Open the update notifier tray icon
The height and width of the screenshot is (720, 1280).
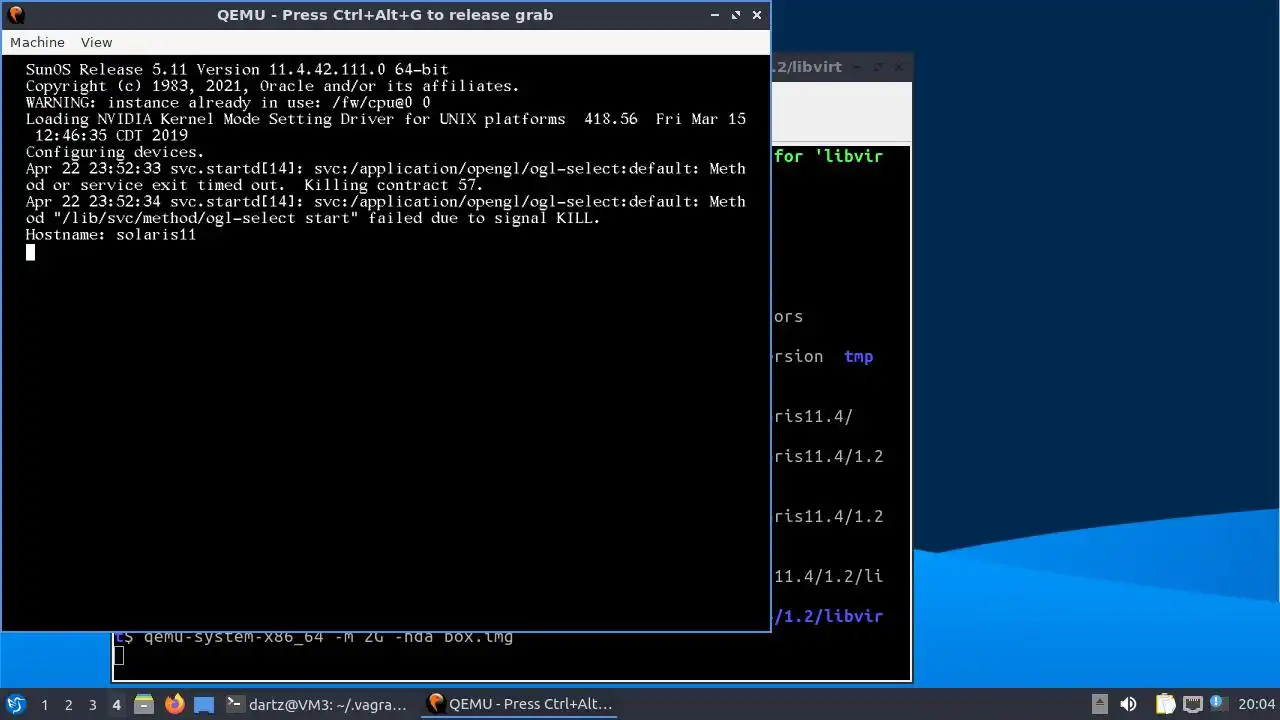[1219, 704]
